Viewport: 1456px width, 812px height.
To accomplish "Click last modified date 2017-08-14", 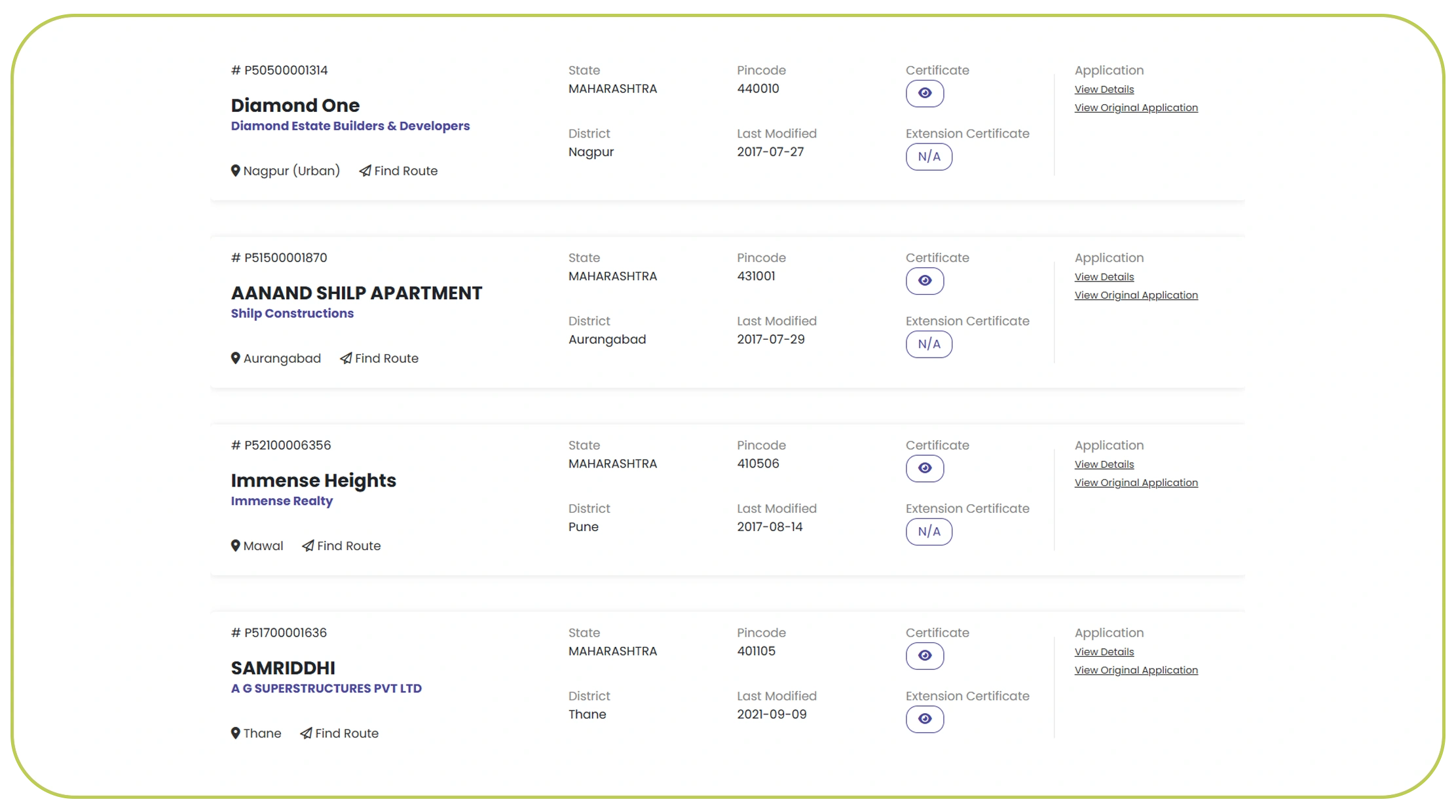I will pos(770,526).
